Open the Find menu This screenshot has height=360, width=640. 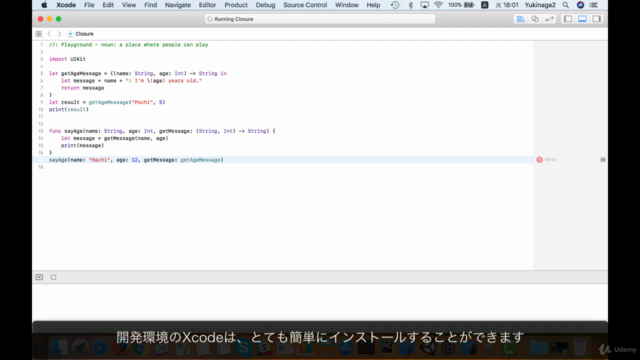point(150,5)
